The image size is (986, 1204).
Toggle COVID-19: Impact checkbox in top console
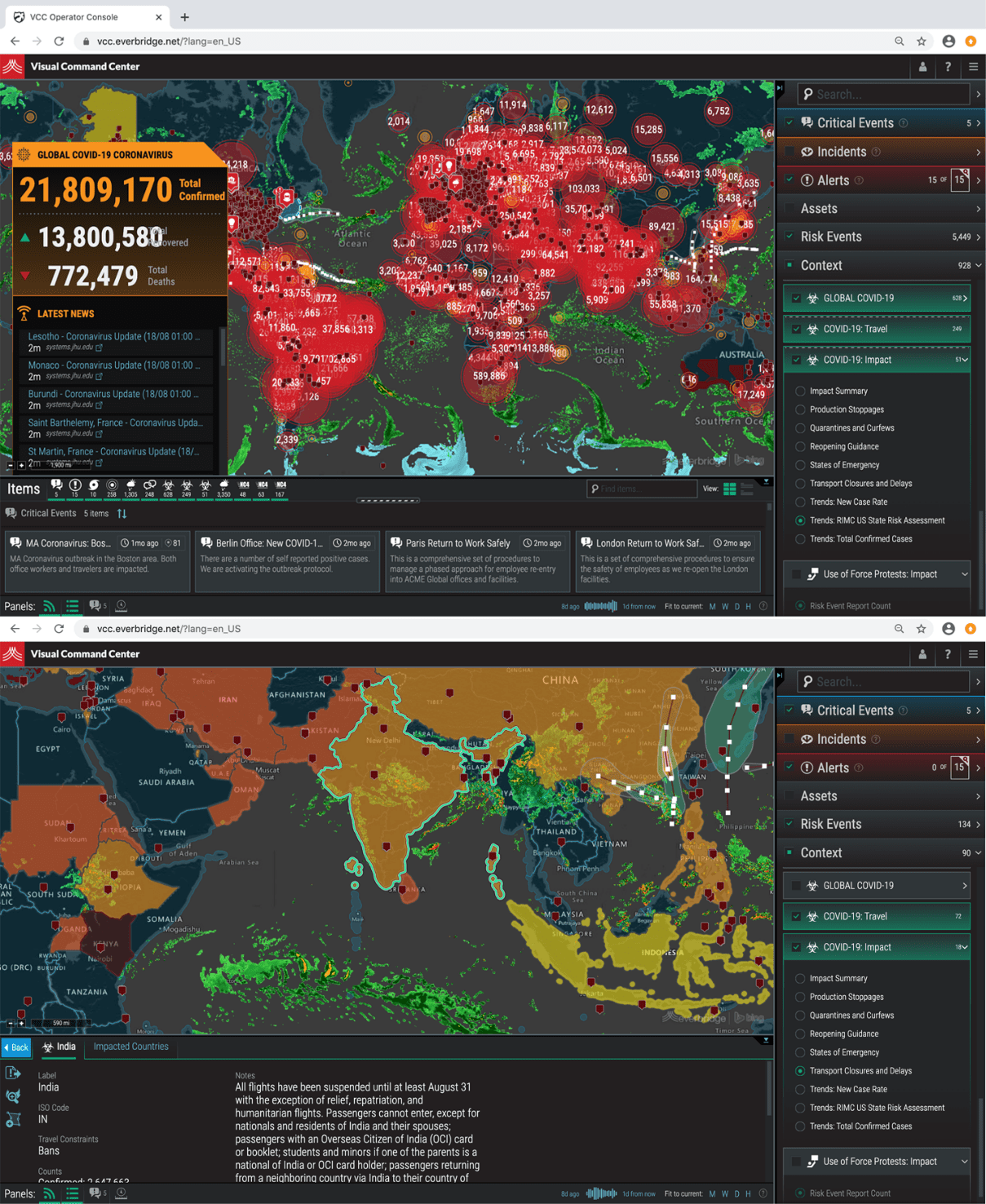pos(796,361)
